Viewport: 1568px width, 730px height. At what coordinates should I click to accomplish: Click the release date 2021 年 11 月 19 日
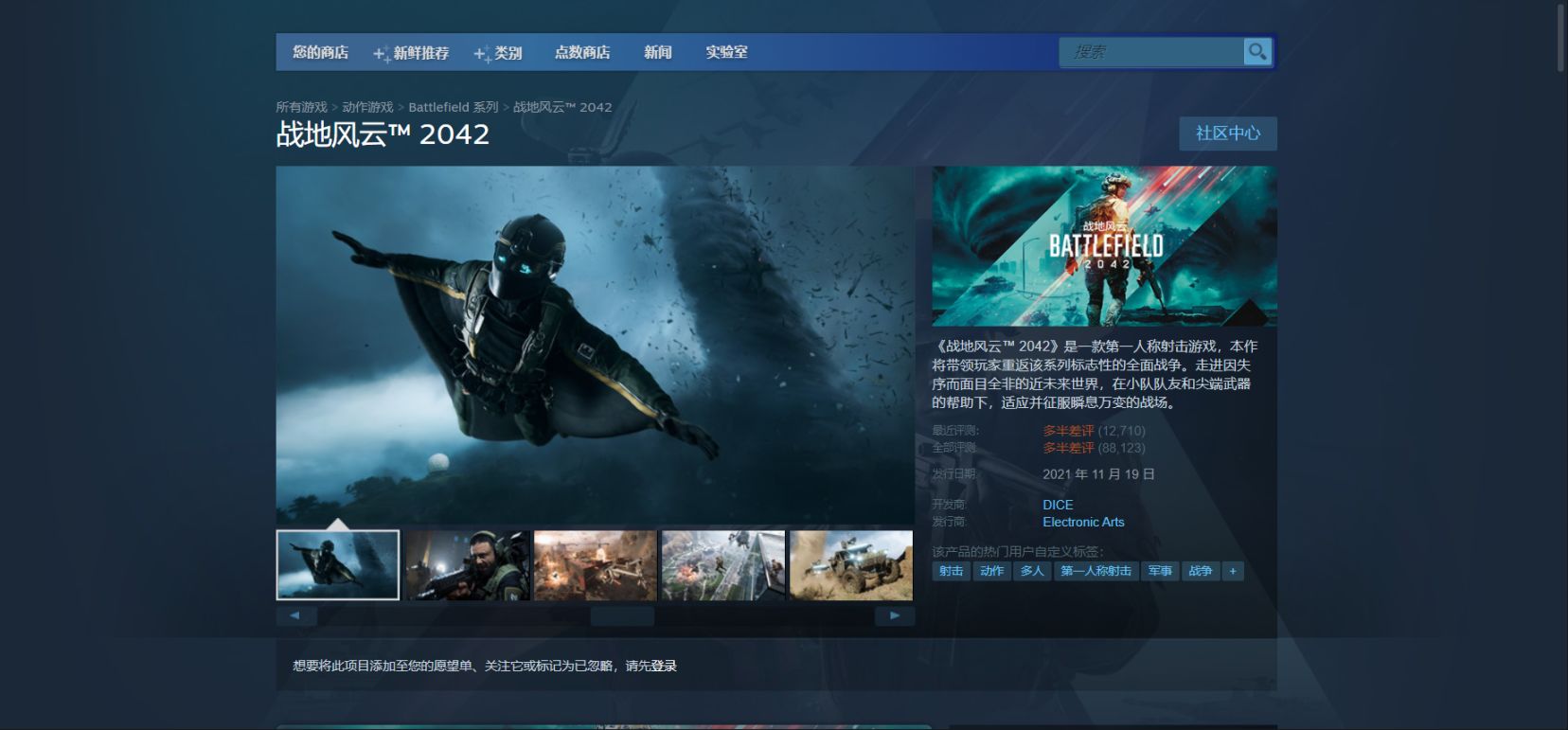coord(1098,474)
